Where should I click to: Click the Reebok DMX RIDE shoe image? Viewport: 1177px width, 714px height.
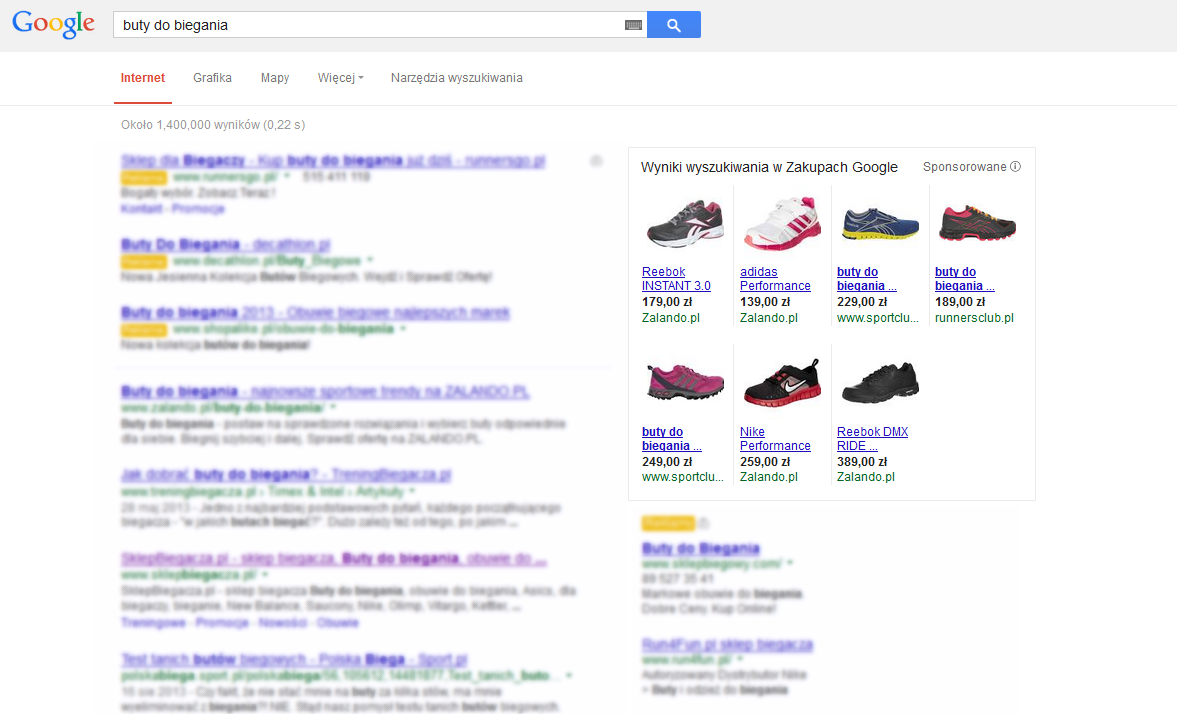tap(880, 381)
